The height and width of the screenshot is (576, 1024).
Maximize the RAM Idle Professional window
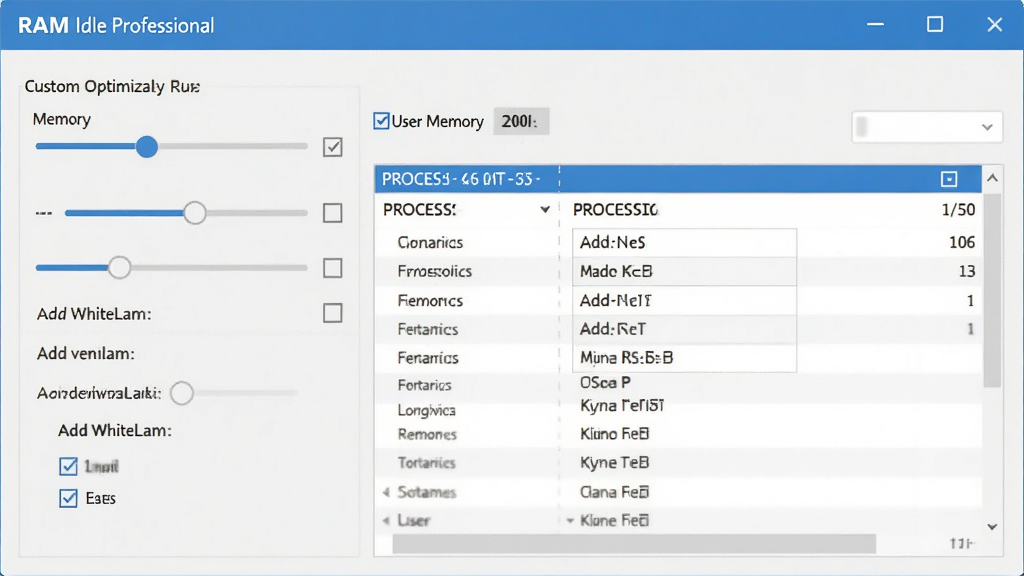(935, 25)
